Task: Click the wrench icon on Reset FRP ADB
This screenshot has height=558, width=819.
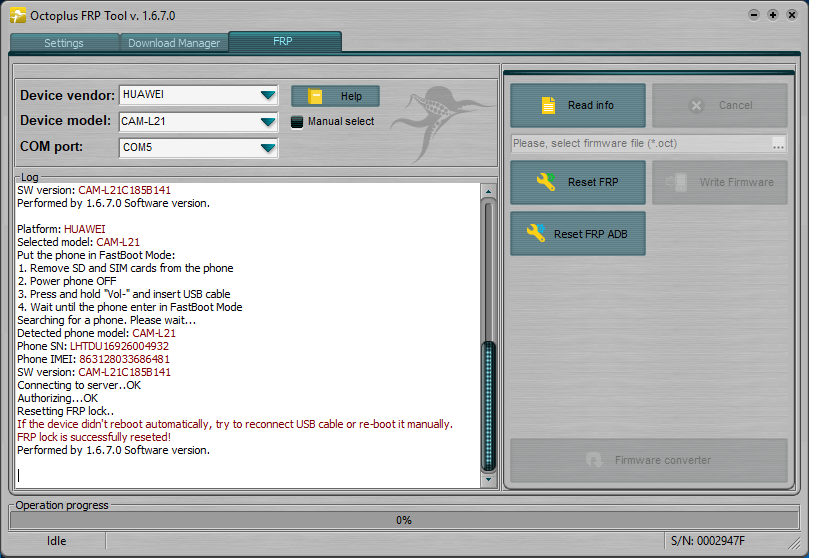Action: click(536, 233)
